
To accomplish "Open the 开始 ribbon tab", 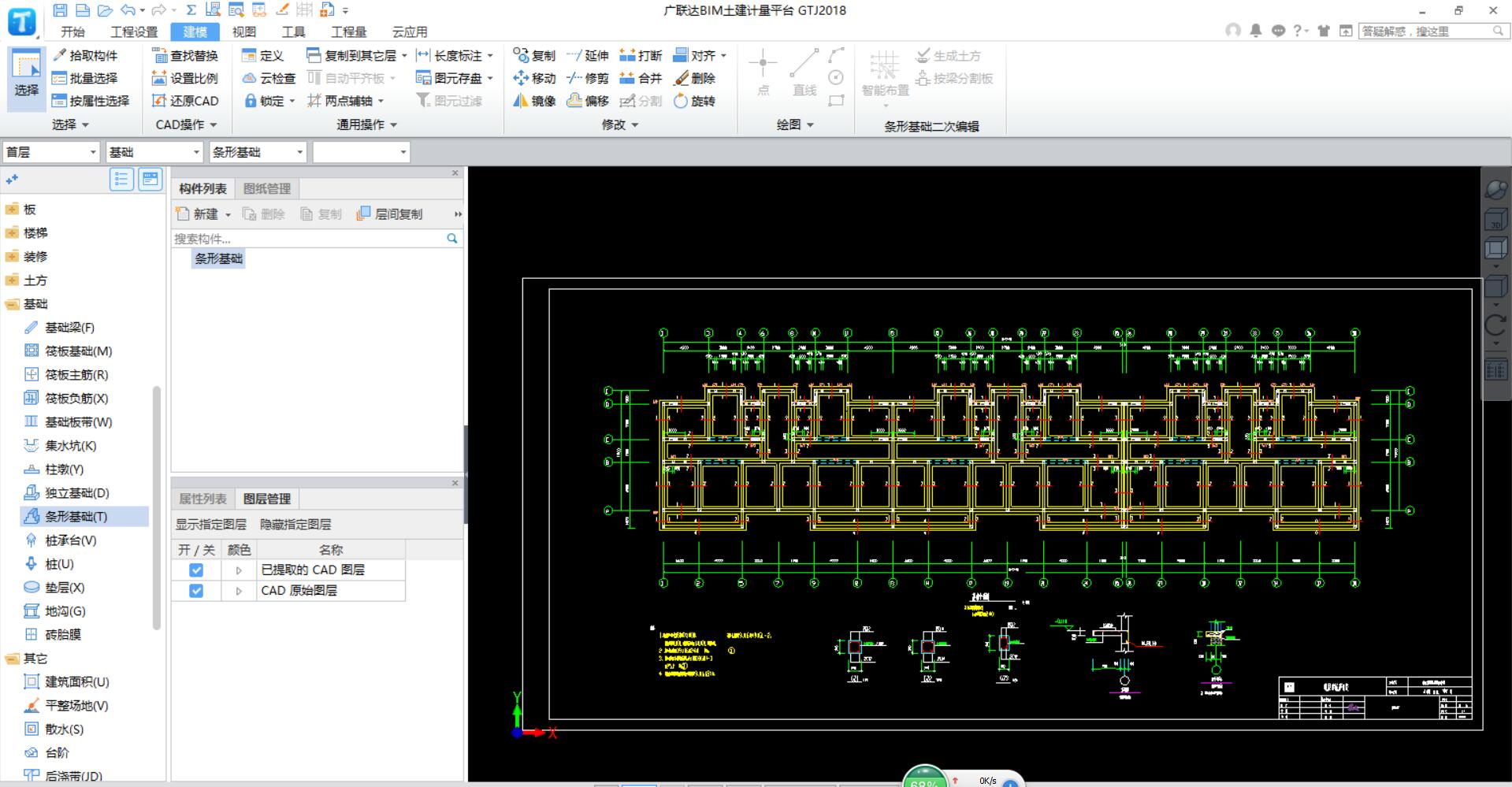I will 72,32.
